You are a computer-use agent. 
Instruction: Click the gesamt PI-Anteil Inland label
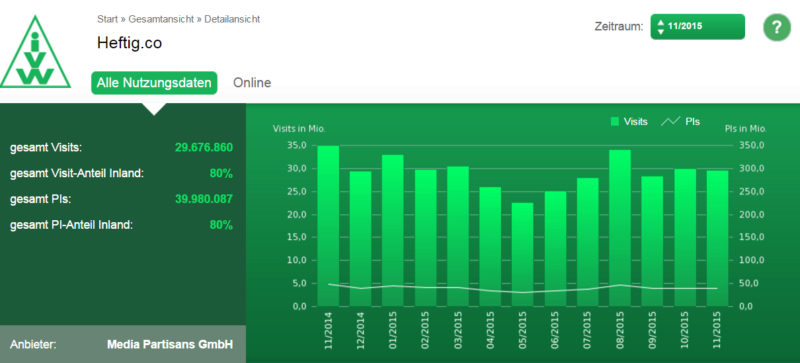(x=71, y=224)
